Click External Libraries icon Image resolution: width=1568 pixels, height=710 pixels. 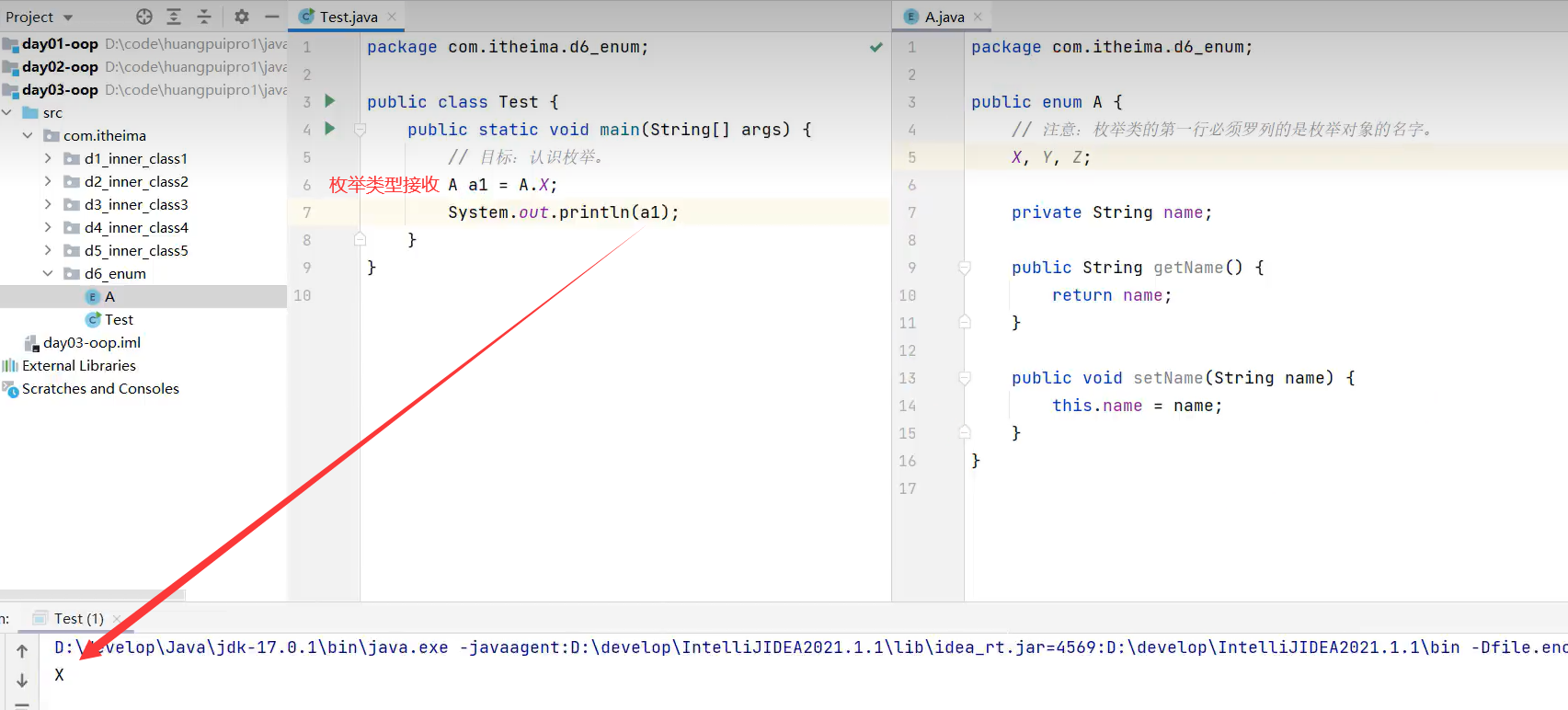10,365
